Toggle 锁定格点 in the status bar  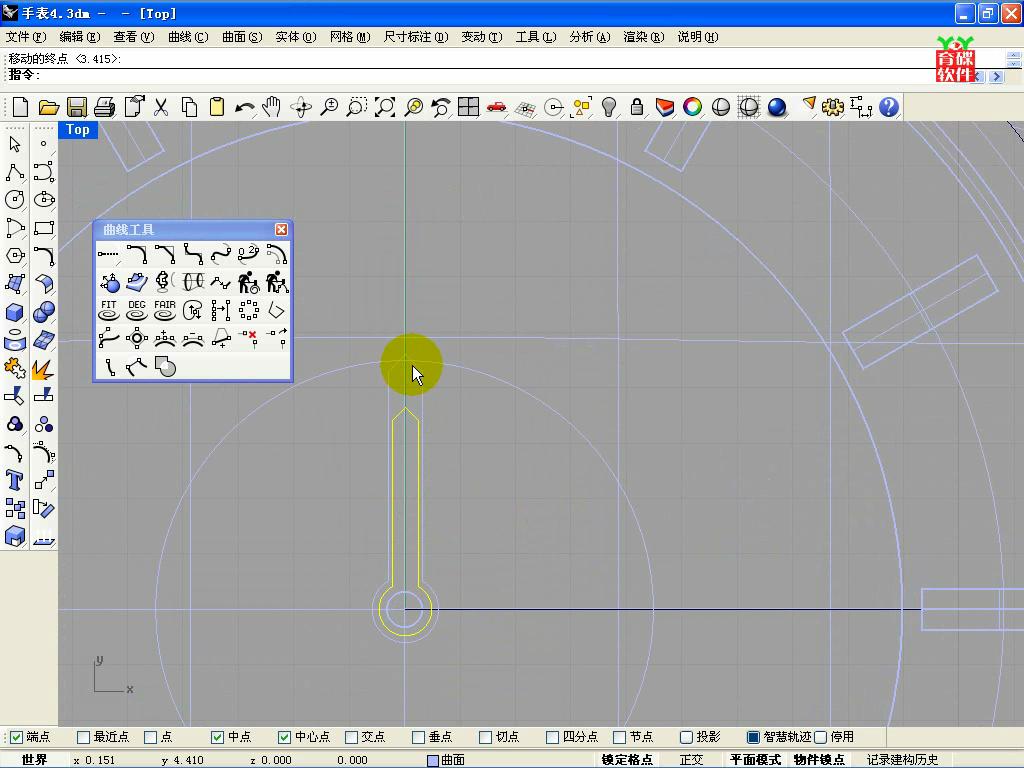[x=626, y=760]
